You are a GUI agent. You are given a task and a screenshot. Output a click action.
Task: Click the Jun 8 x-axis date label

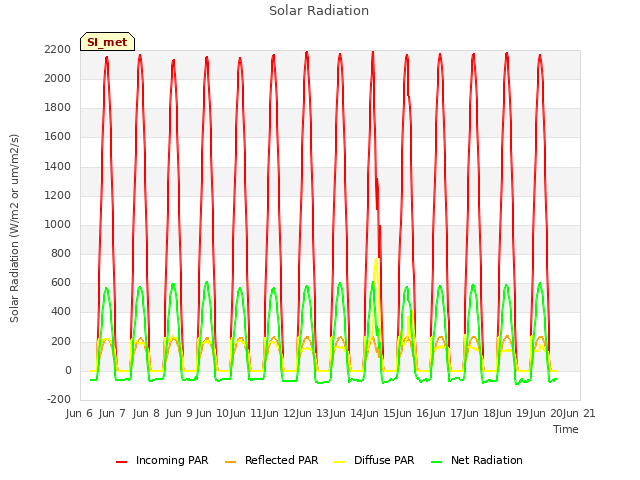(146, 413)
